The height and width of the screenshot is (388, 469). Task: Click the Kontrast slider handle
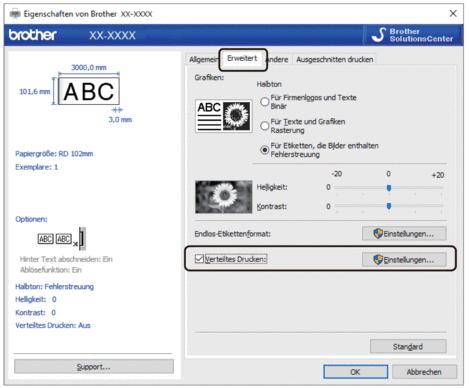pos(389,206)
